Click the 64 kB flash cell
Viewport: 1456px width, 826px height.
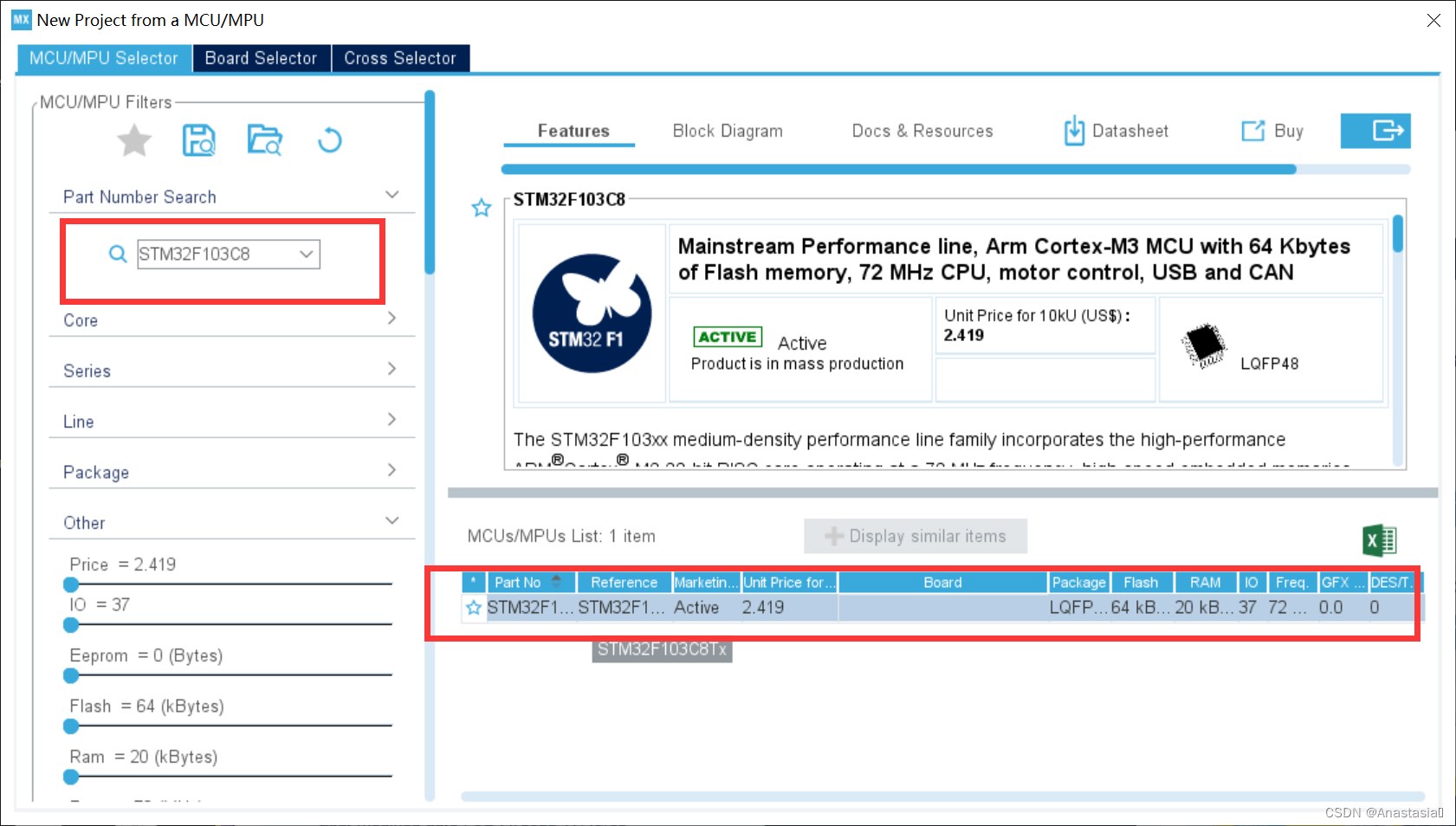[1141, 608]
